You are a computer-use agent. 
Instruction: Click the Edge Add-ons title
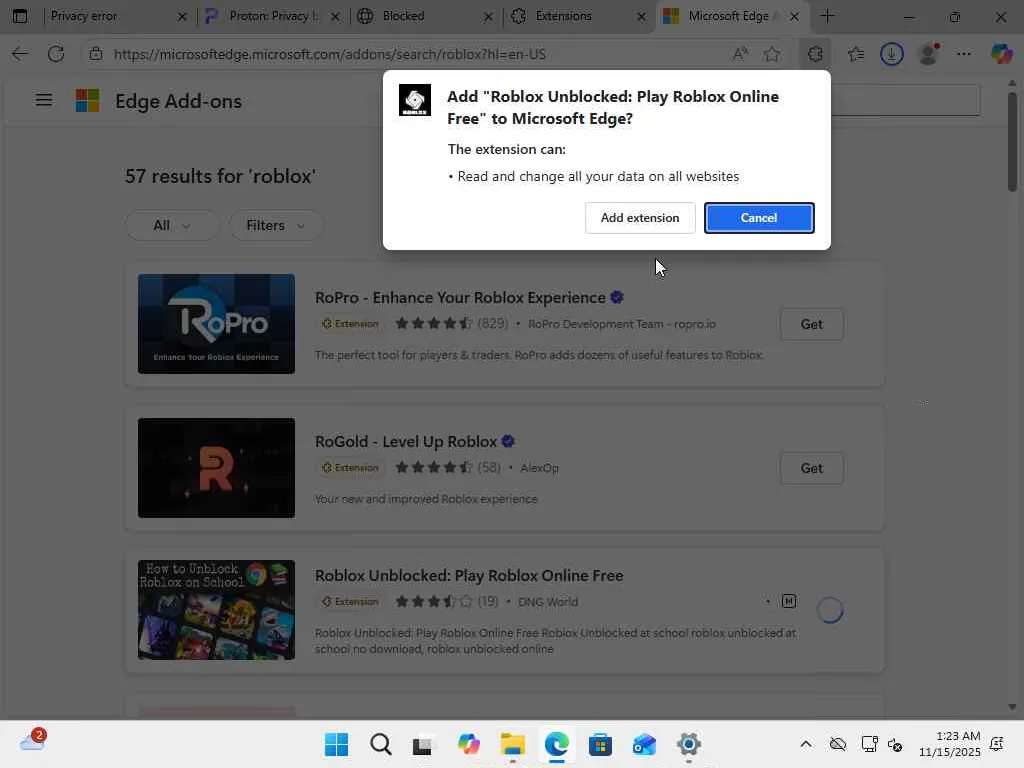point(178,101)
